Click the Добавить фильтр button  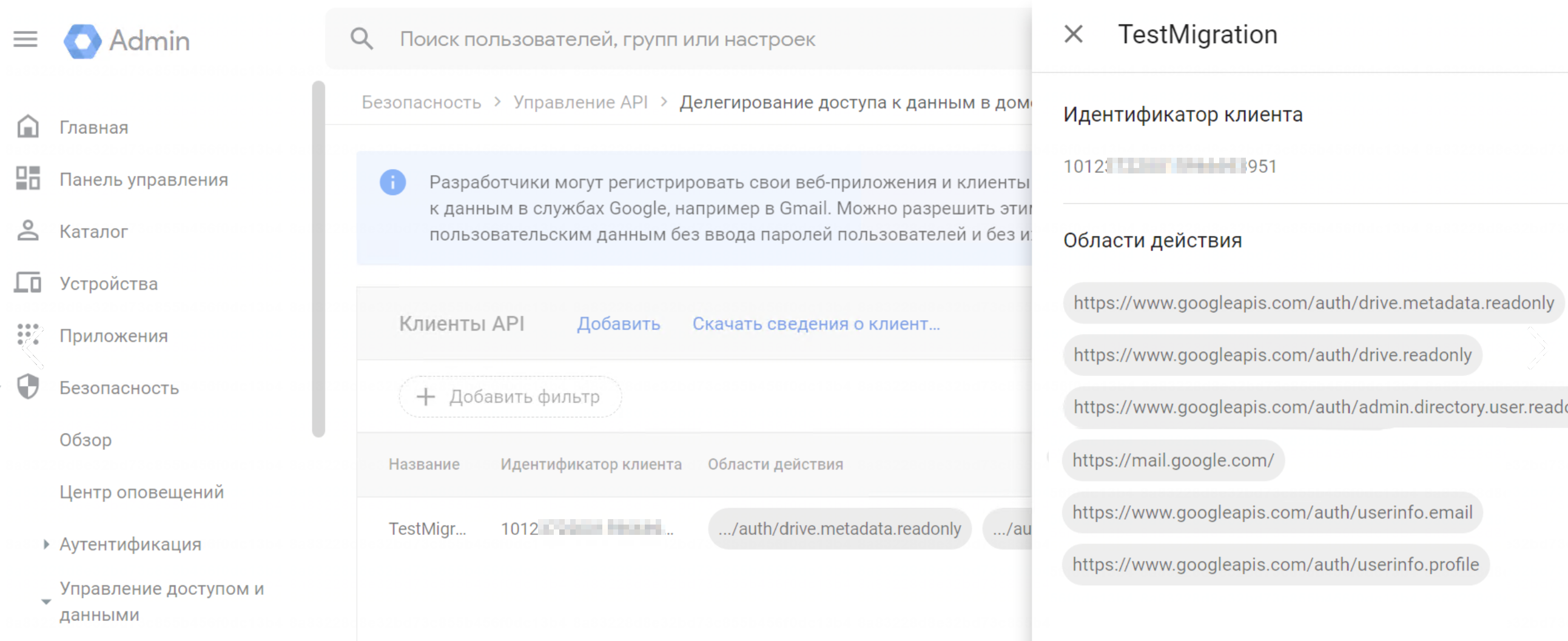510,397
